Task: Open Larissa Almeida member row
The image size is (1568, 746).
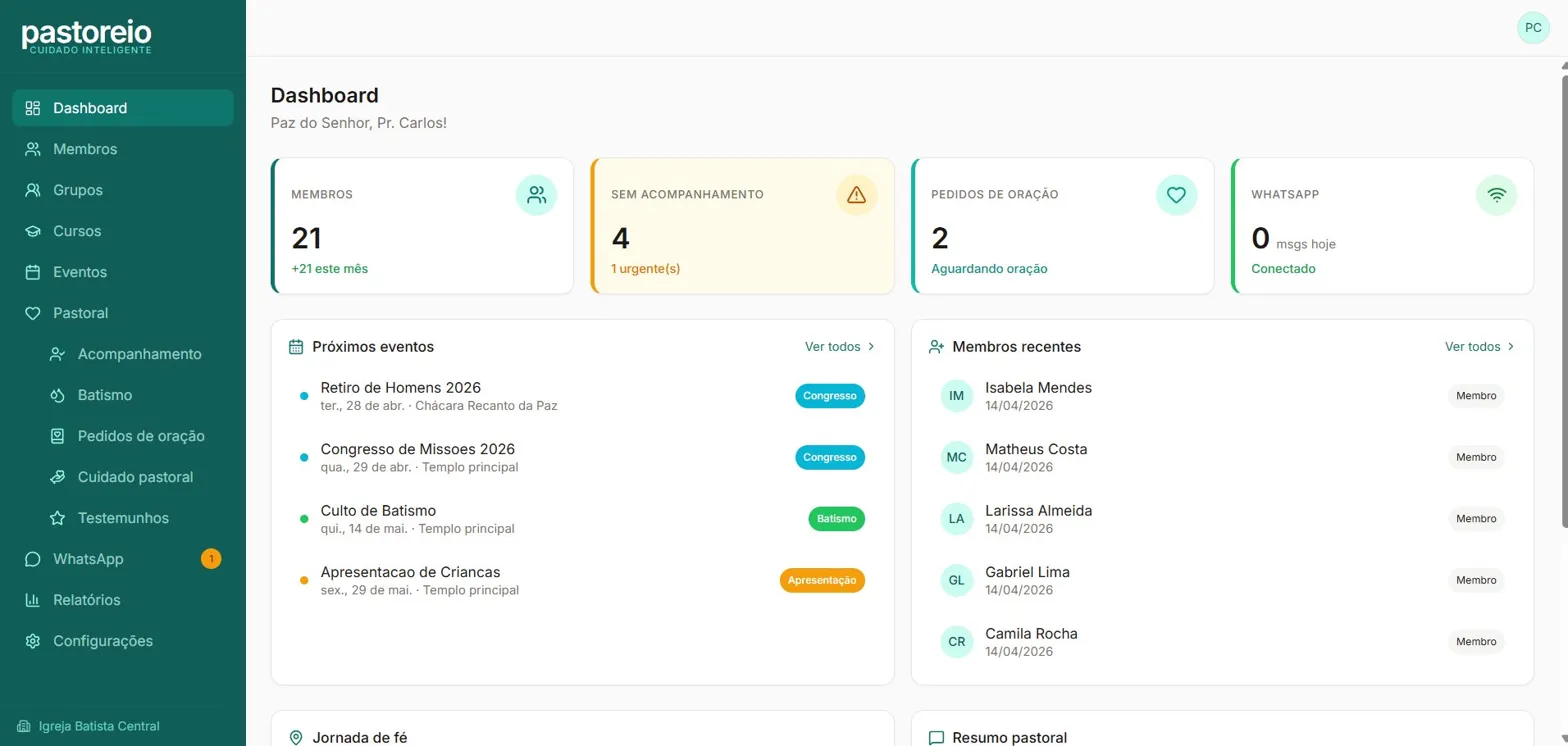Action: [x=1222, y=519]
